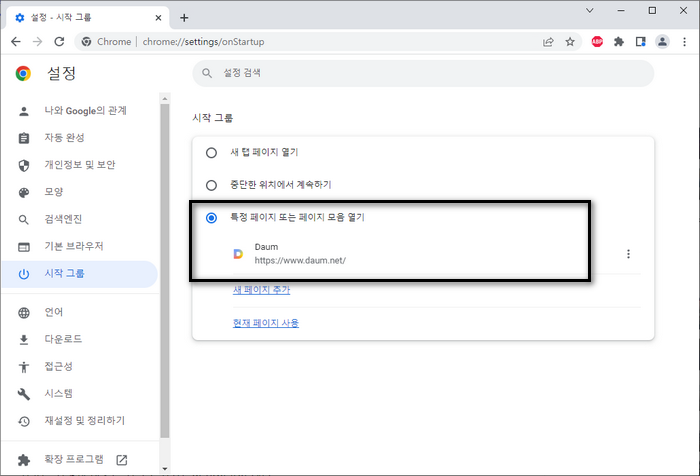Image resolution: width=700 pixels, height=476 pixels.
Task: Click the browser forward arrow
Action: (x=38, y=42)
